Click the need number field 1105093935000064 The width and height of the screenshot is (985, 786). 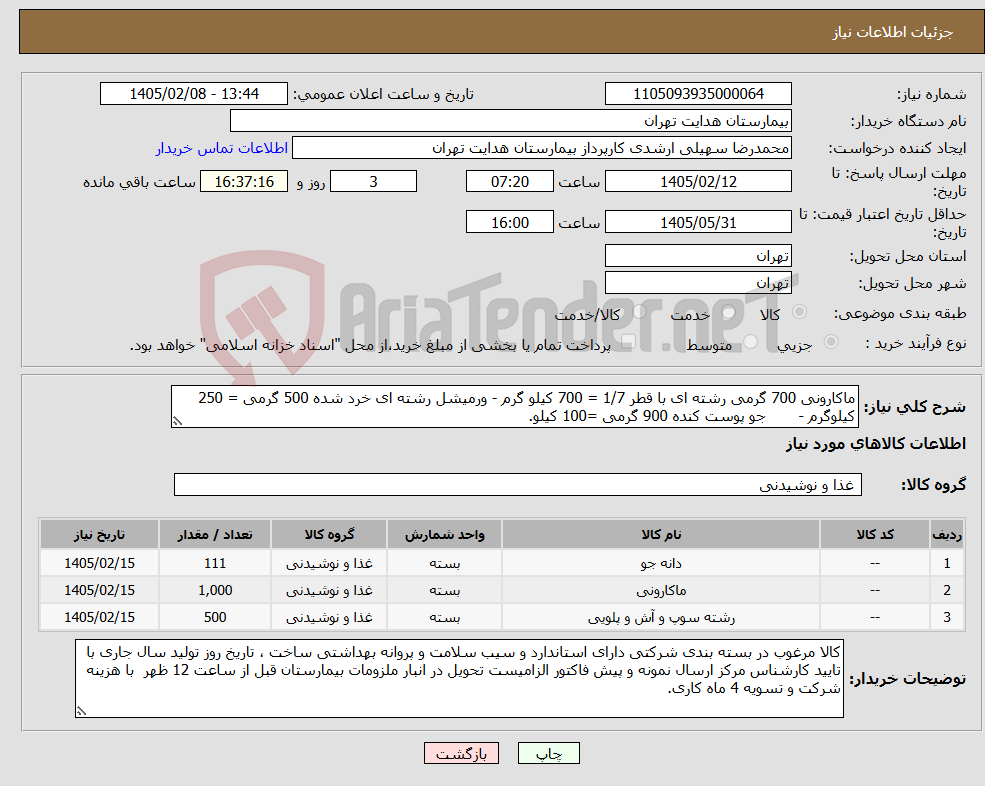(698, 94)
